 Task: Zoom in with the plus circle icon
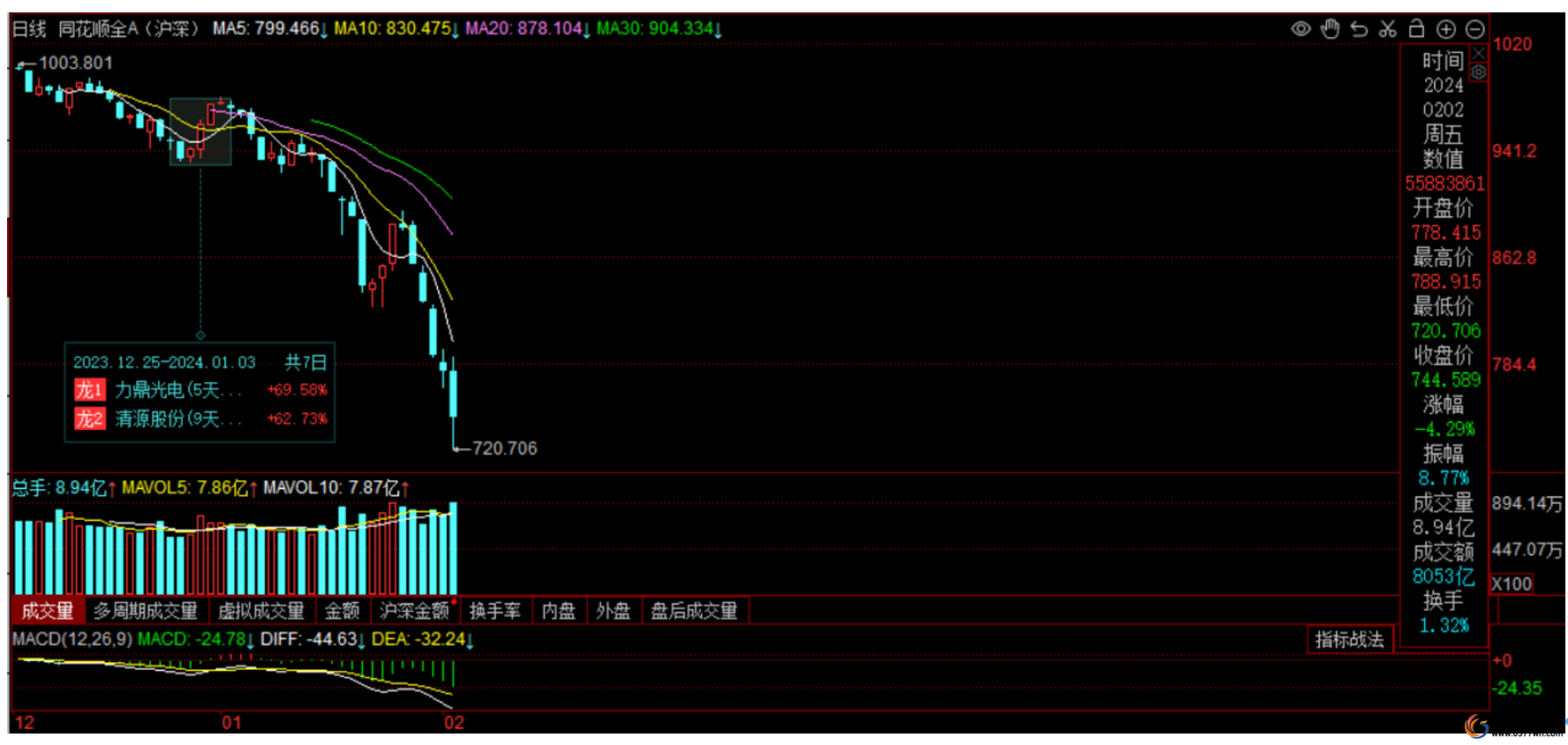pos(1446,29)
